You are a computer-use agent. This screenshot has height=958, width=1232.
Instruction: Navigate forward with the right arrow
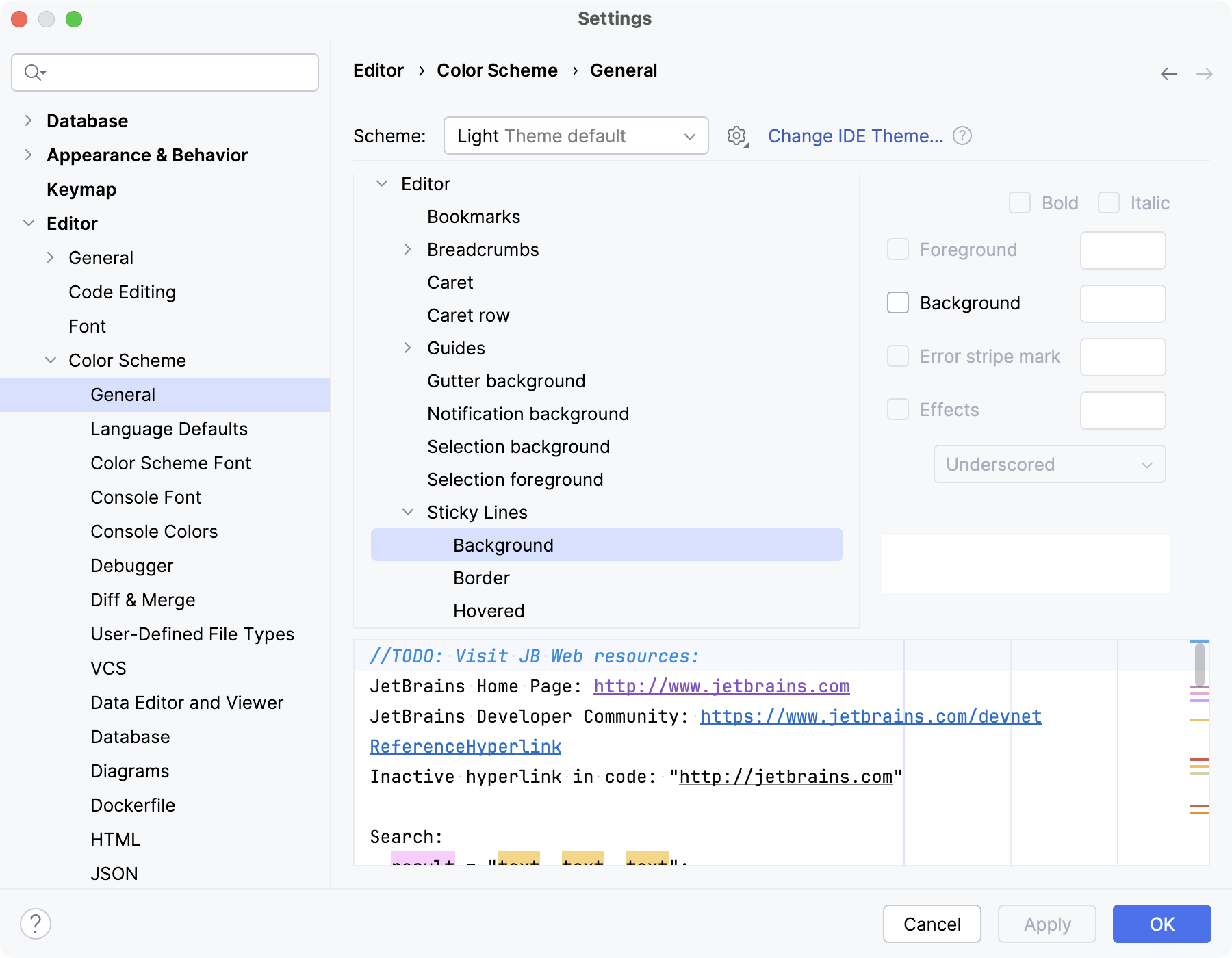point(1204,74)
